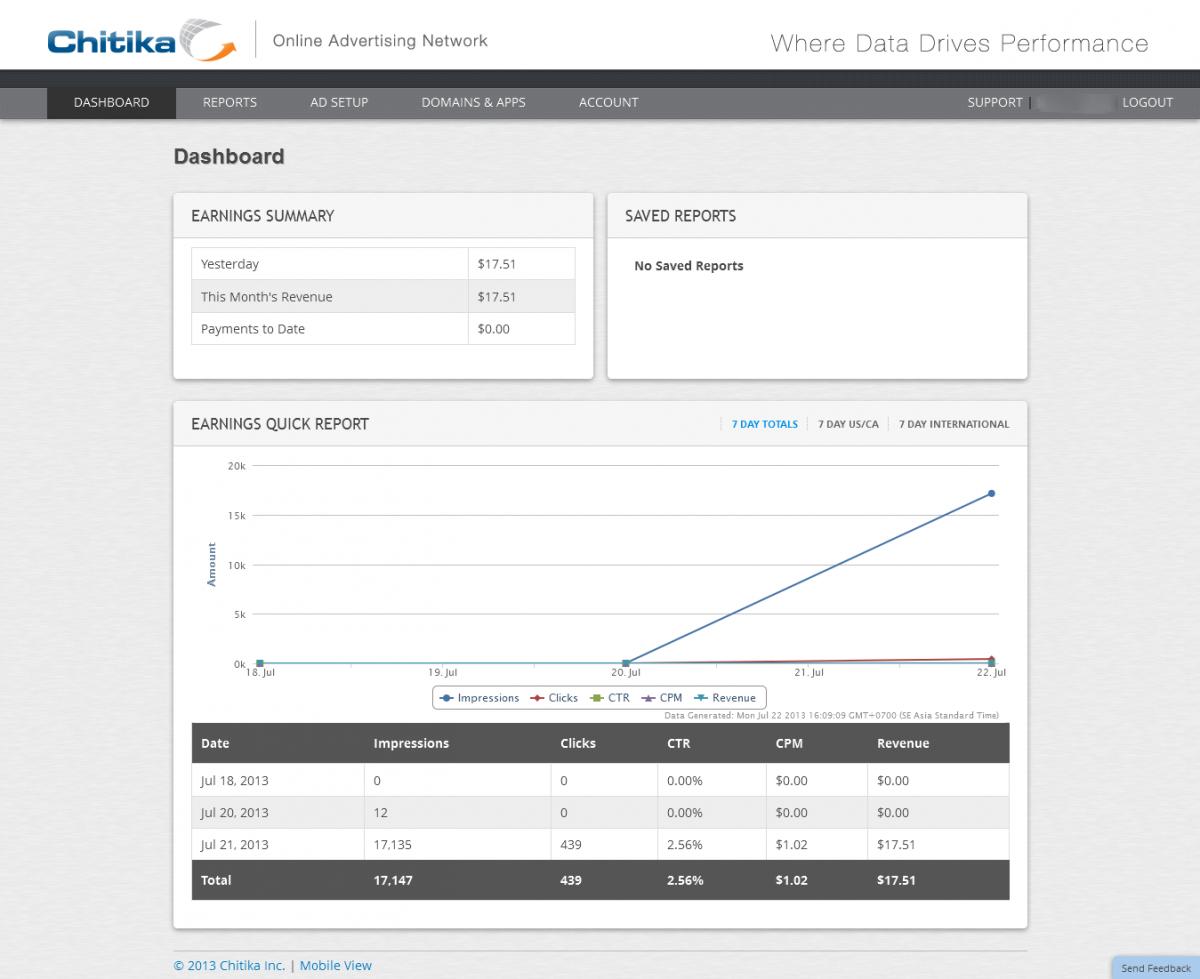Image resolution: width=1200 pixels, height=979 pixels.
Task: Select the Dashboard nav item
Action: 111,102
